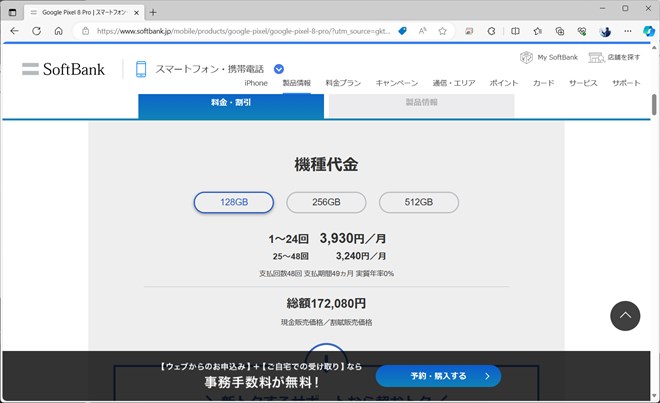This screenshot has width=660, height=403.
Task: Open the 通信・エリア menu item
Action: coord(454,83)
